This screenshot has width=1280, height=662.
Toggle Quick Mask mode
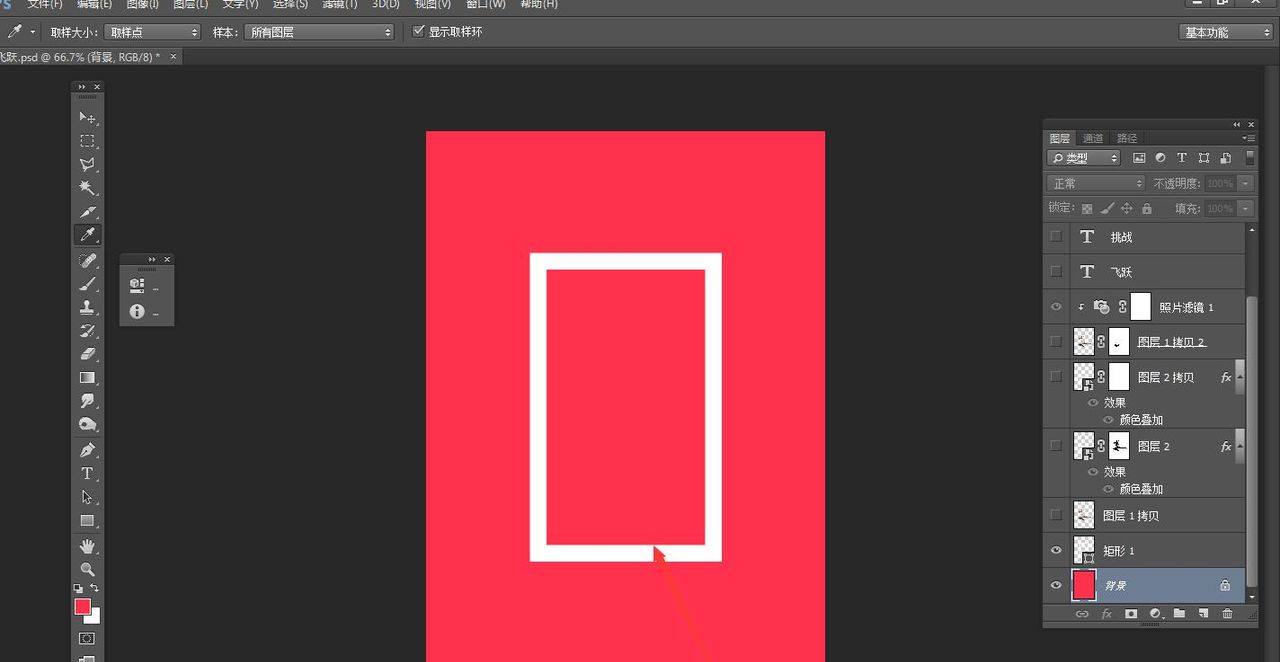point(87,638)
